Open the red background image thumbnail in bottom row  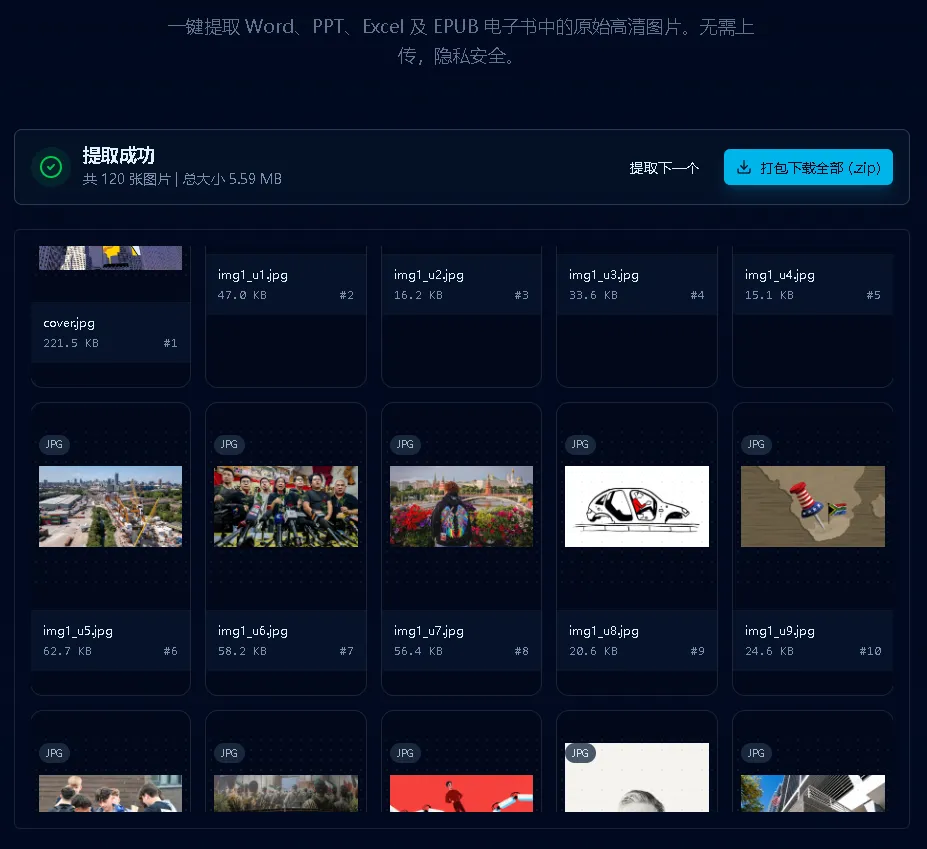461,793
